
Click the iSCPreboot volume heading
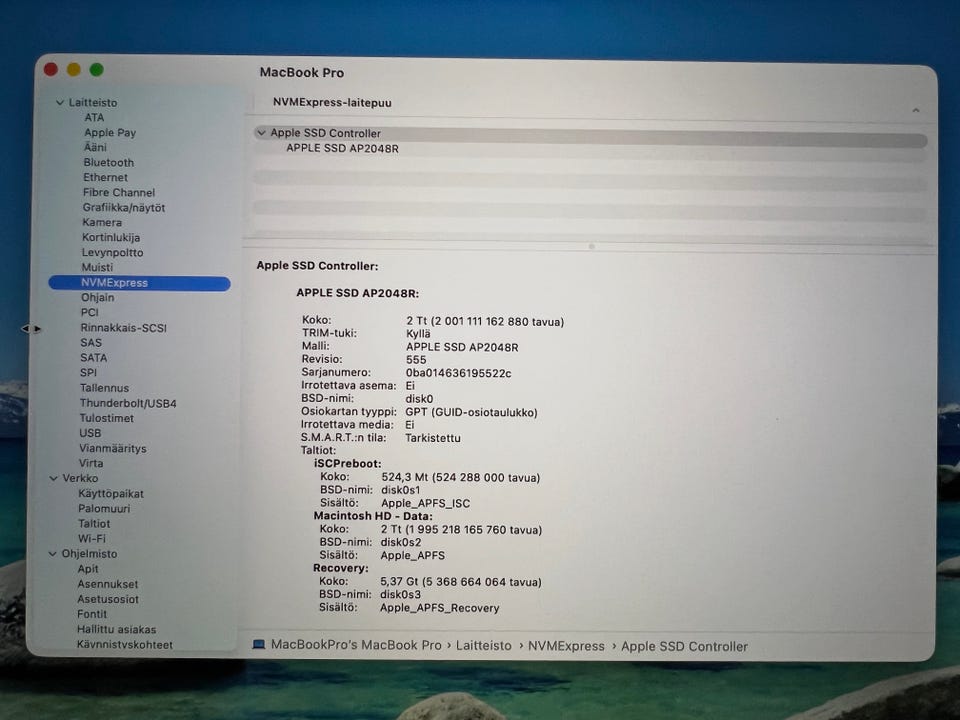pyautogui.click(x=347, y=464)
